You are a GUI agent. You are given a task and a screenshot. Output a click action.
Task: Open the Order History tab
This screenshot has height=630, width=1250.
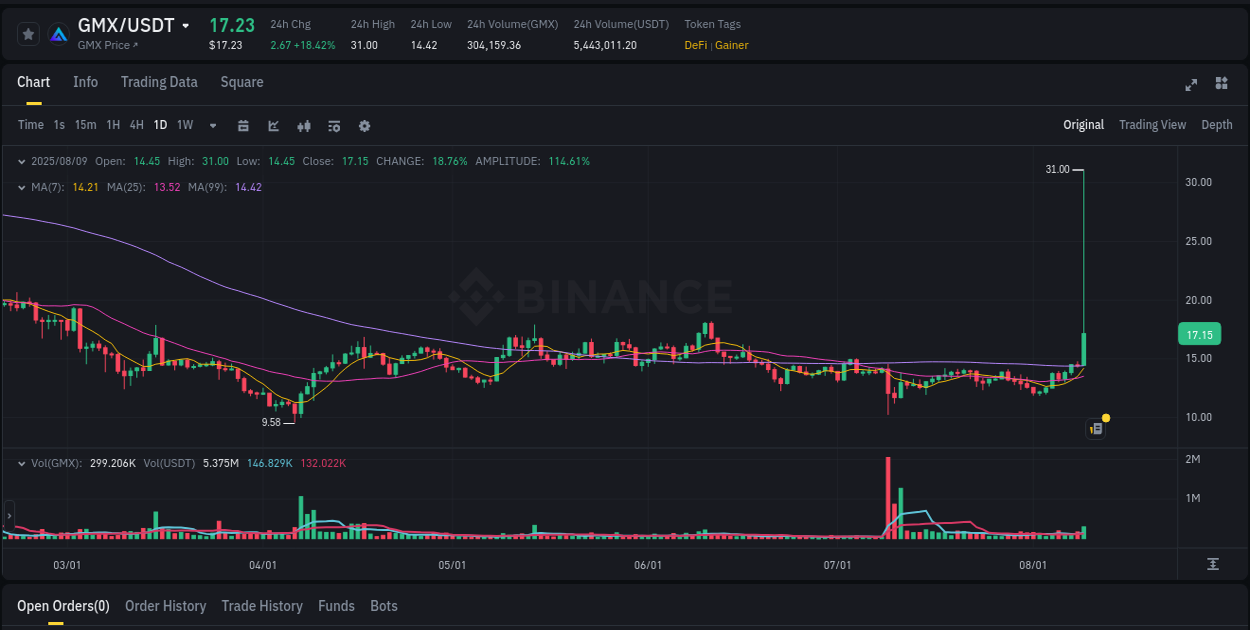pyautogui.click(x=166, y=606)
